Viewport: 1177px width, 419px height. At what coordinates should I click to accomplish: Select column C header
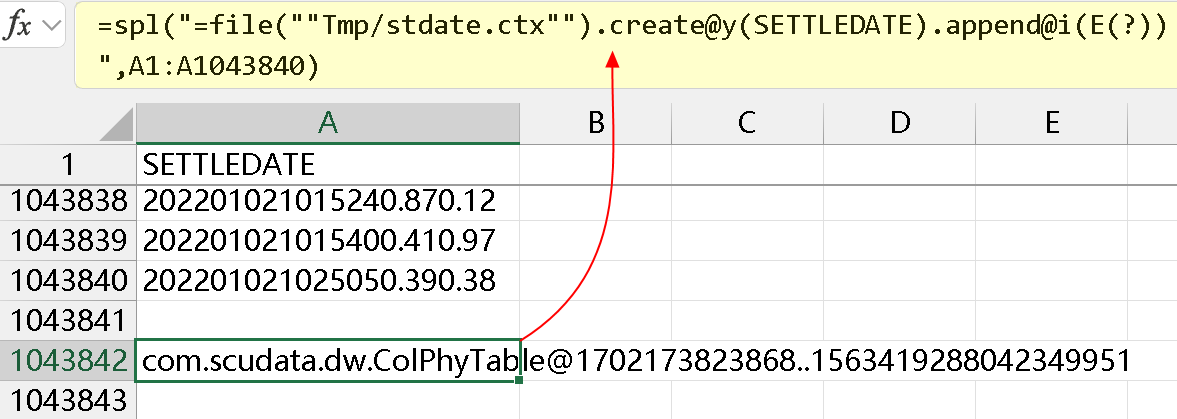[746, 123]
